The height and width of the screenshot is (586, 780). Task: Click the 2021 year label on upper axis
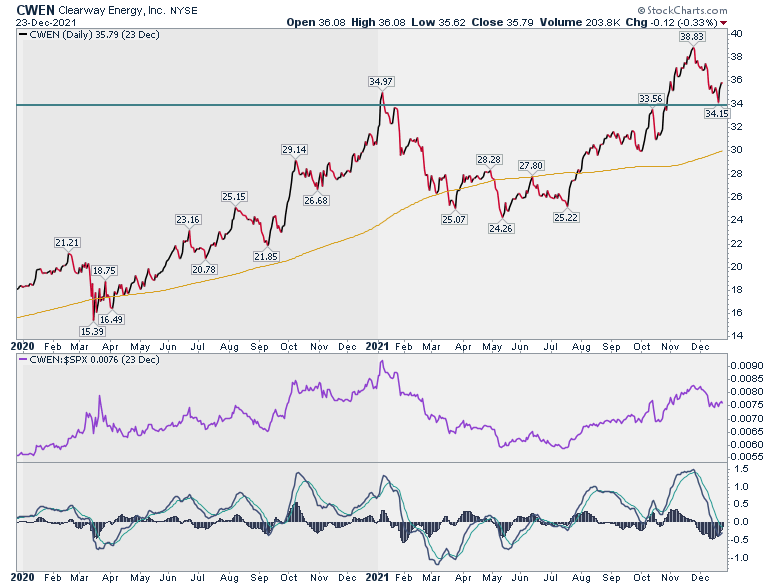tap(377, 346)
